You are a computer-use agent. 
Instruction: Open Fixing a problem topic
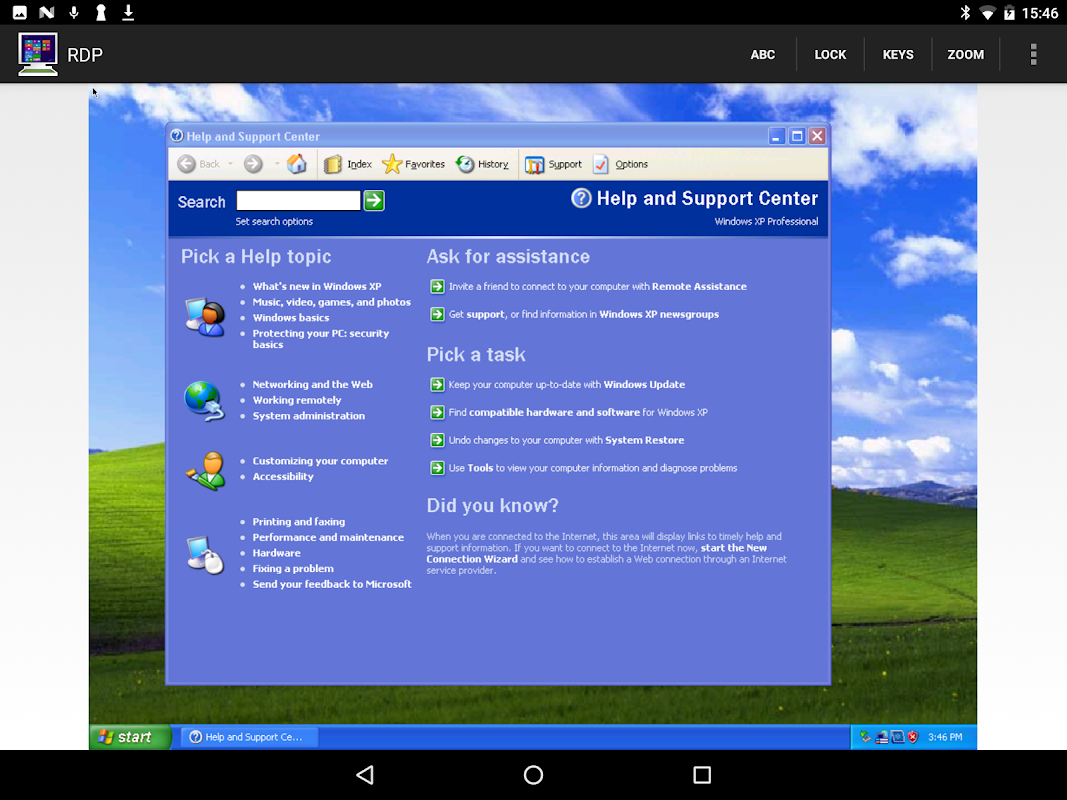pos(293,569)
